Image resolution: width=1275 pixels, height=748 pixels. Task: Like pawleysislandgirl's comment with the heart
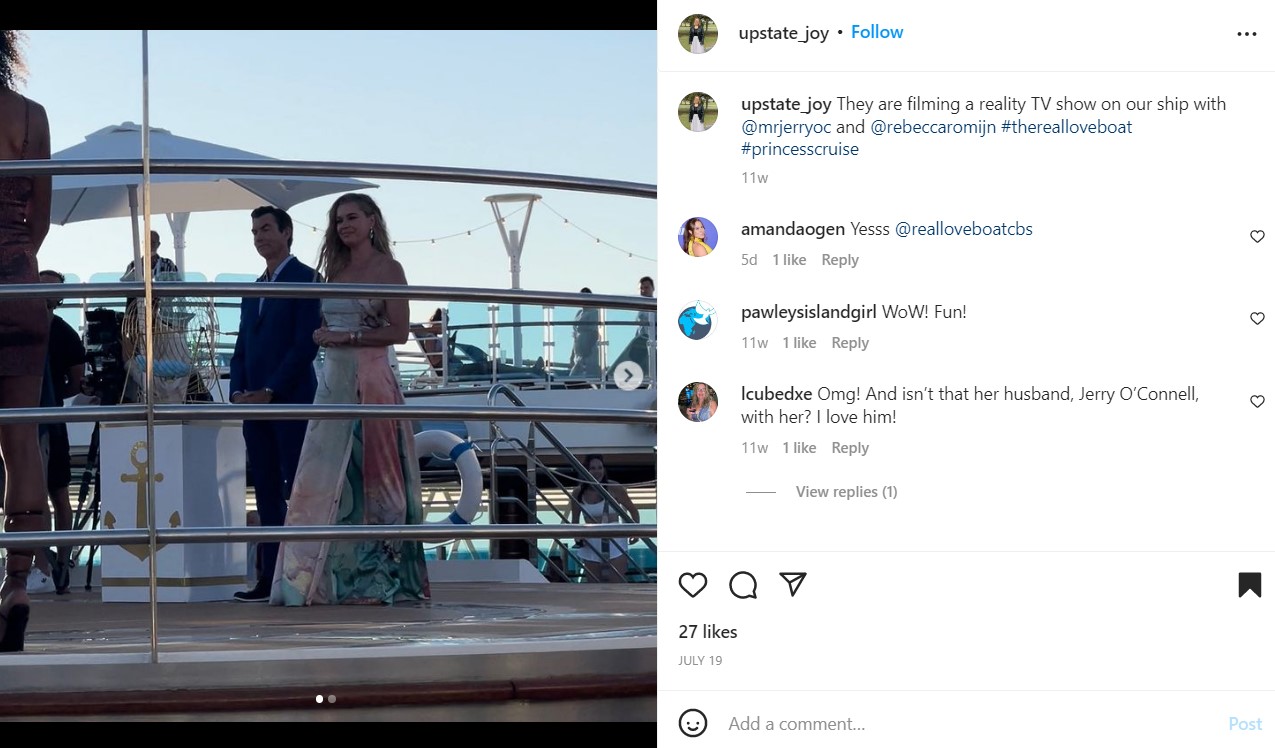click(x=1257, y=319)
